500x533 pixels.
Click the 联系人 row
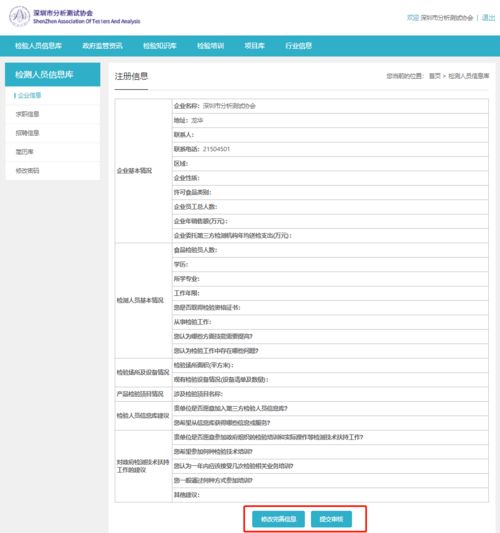tap(330, 135)
